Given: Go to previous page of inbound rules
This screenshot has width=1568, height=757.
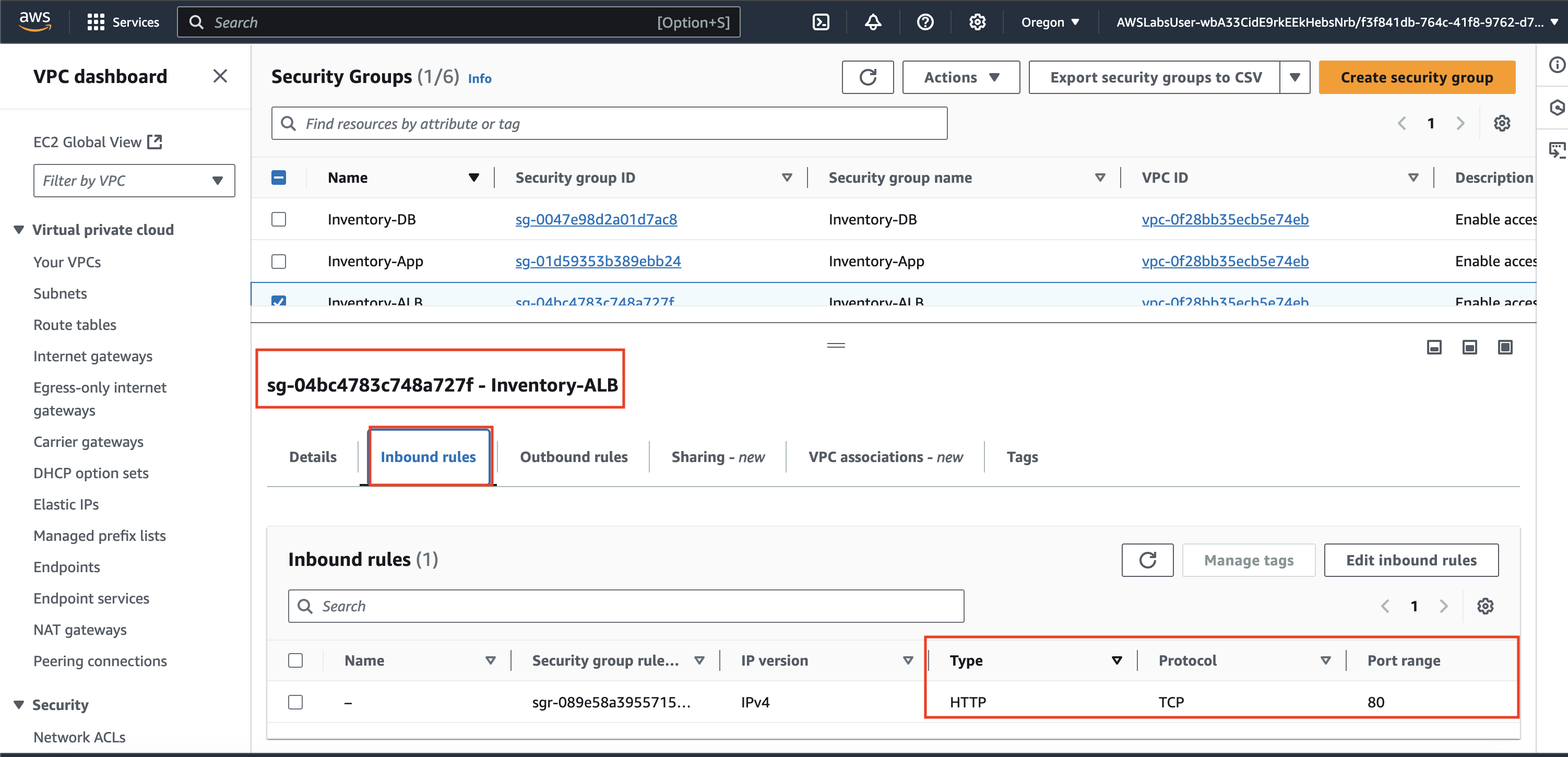Looking at the screenshot, I should point(1385,606).
